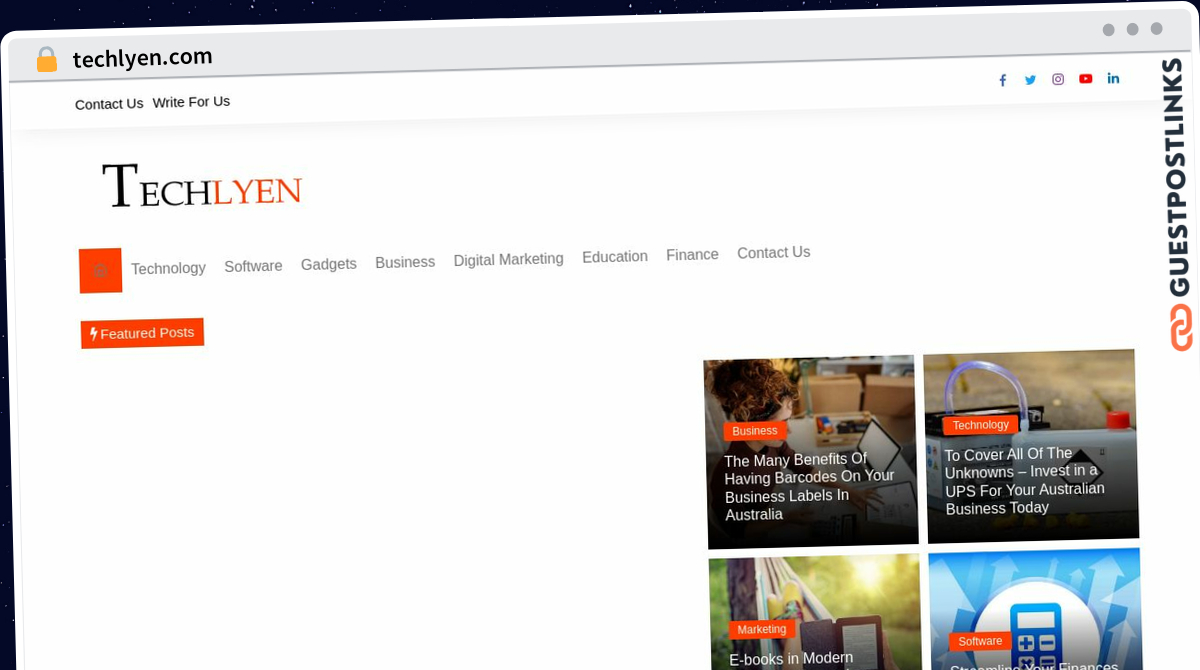The height and width of the screenshot is (670, 1200).
Task: Click the Featured Posts button
Action: click(142, 333)
